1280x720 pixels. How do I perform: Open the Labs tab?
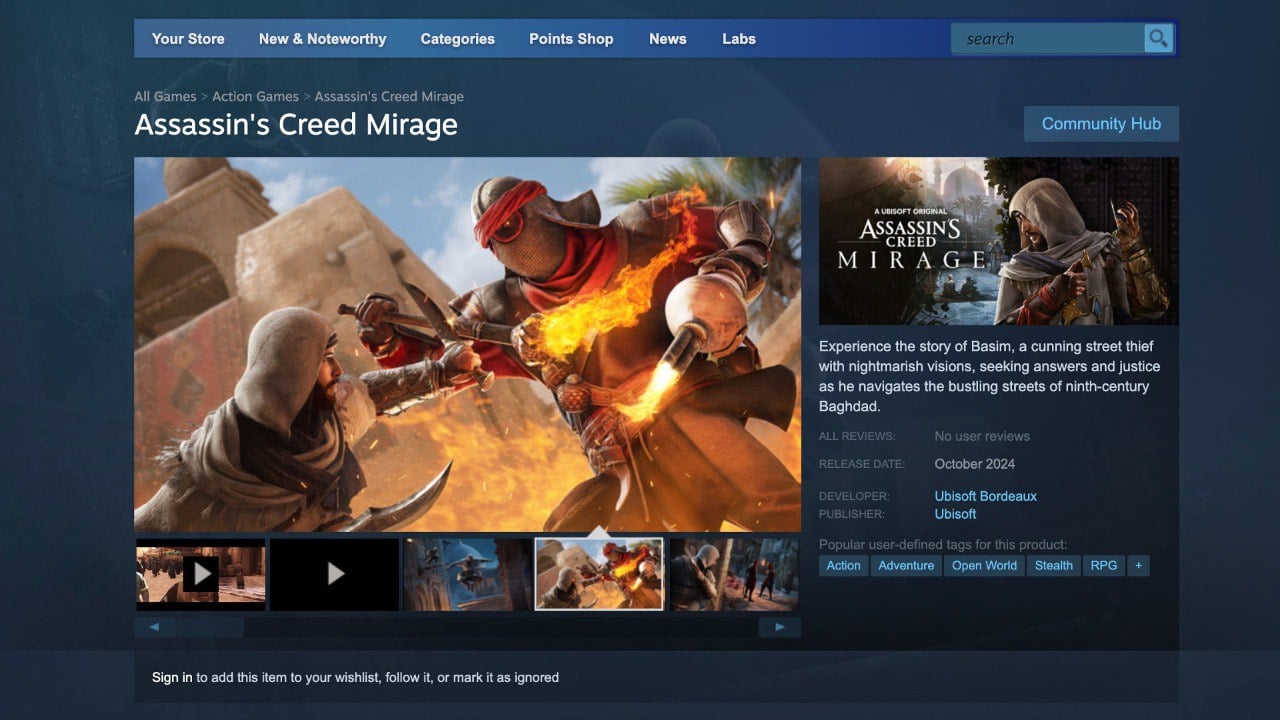[739, 39]
